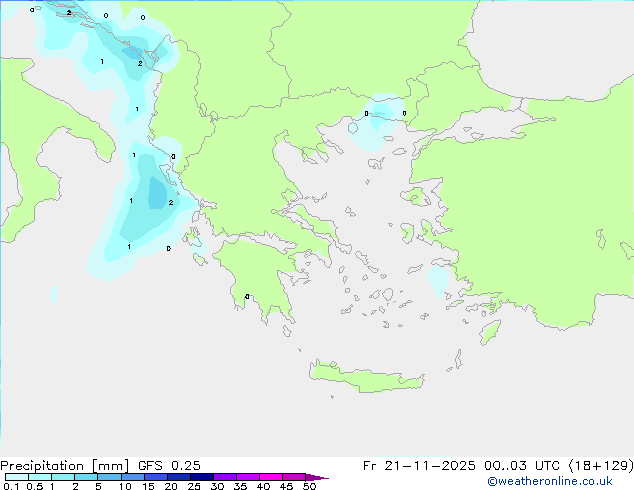Select the 2–5 mm legend color box
This screenshot has width=634, height=490.
pyautogui.click(x=86, y=477)
